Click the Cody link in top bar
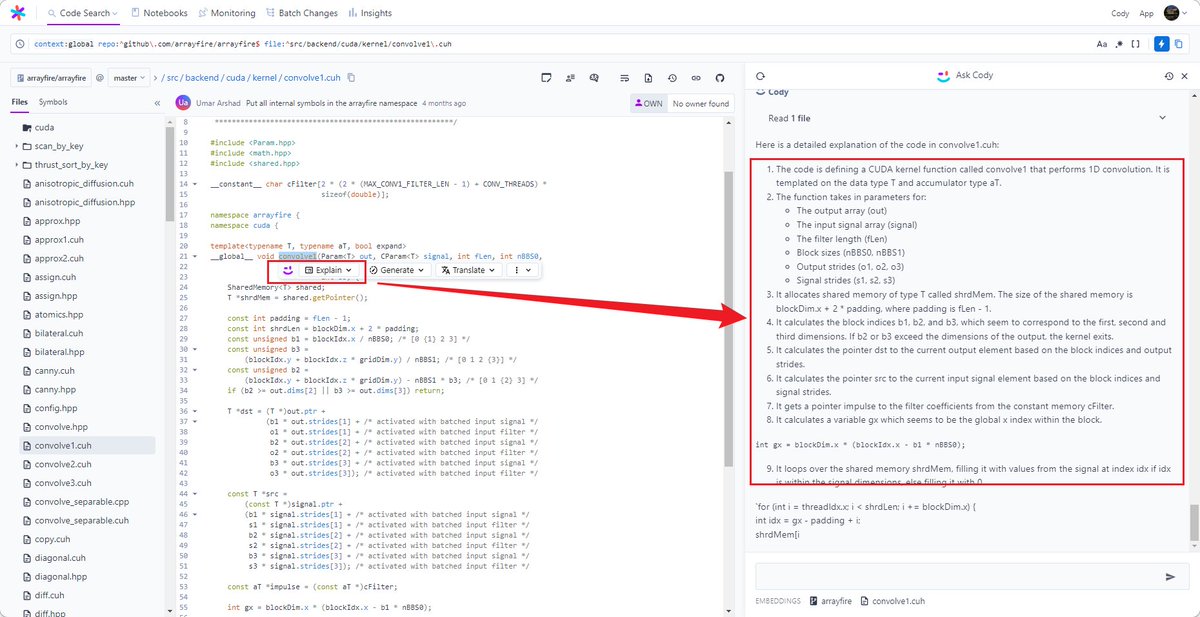1200x617 pixels. (x=1119, y=14)
